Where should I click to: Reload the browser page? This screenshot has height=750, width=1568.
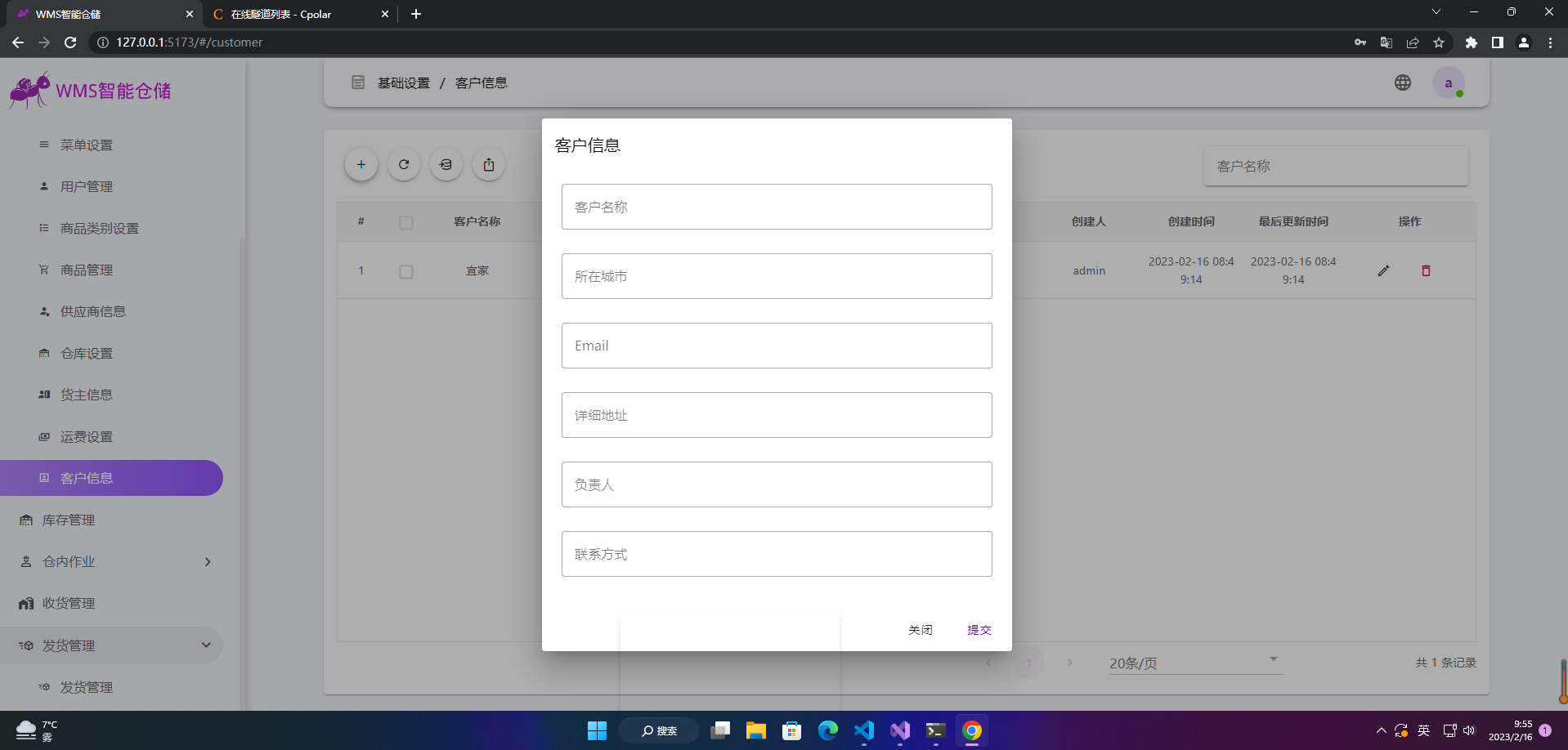(x=70, y=42)
